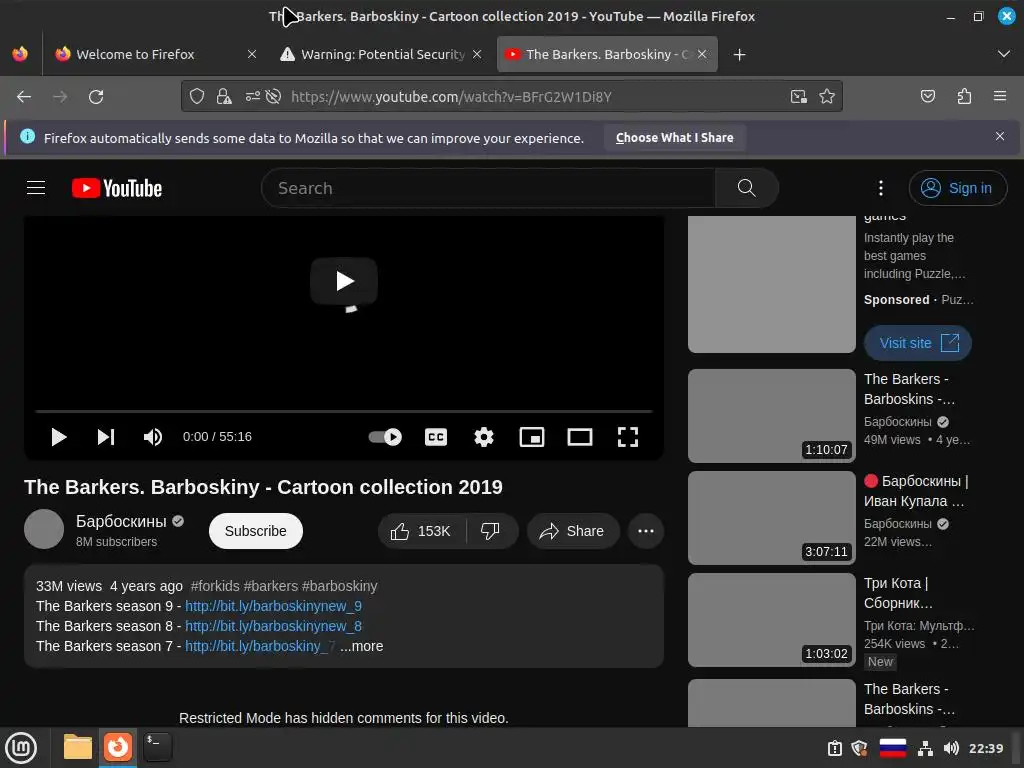
Task: Enable miniplayer mode
Action: pos(532,437)
